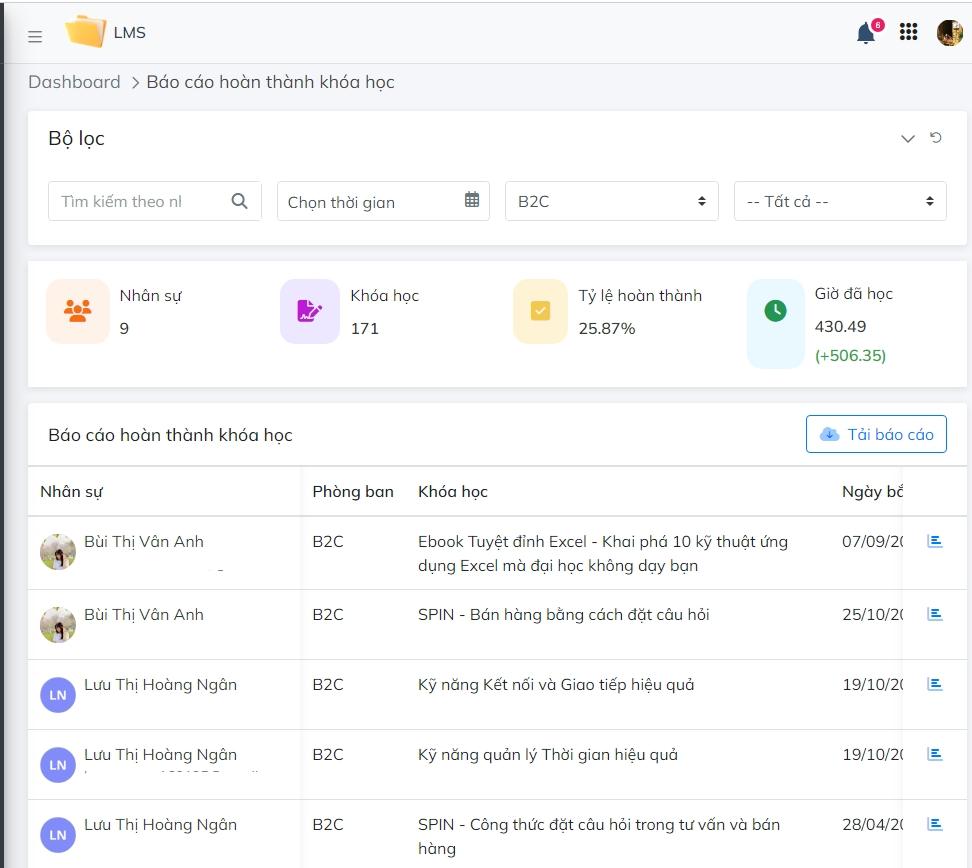Click the search magnifier icon
This screenshot has height=868, width=972.
coord(239,200)
